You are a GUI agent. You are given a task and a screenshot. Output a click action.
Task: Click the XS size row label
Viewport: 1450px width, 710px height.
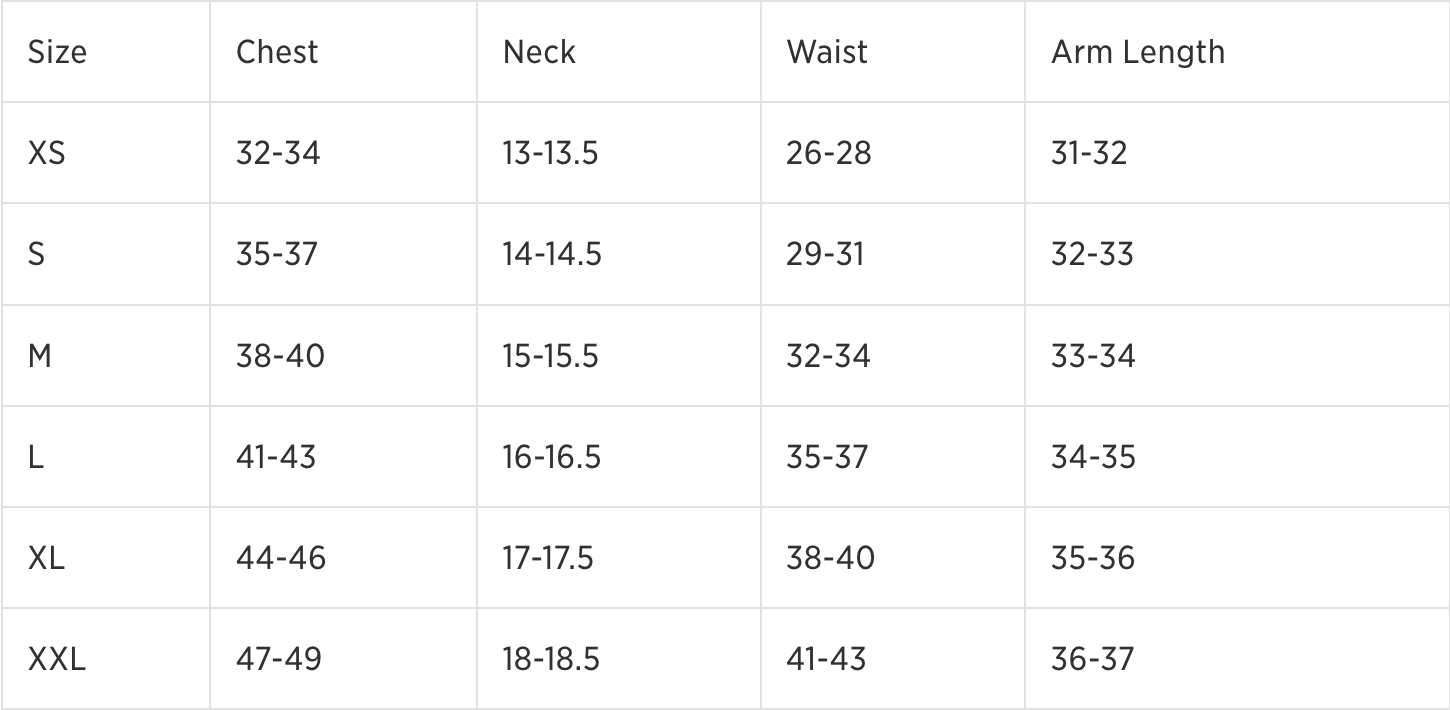click(46, 153)
